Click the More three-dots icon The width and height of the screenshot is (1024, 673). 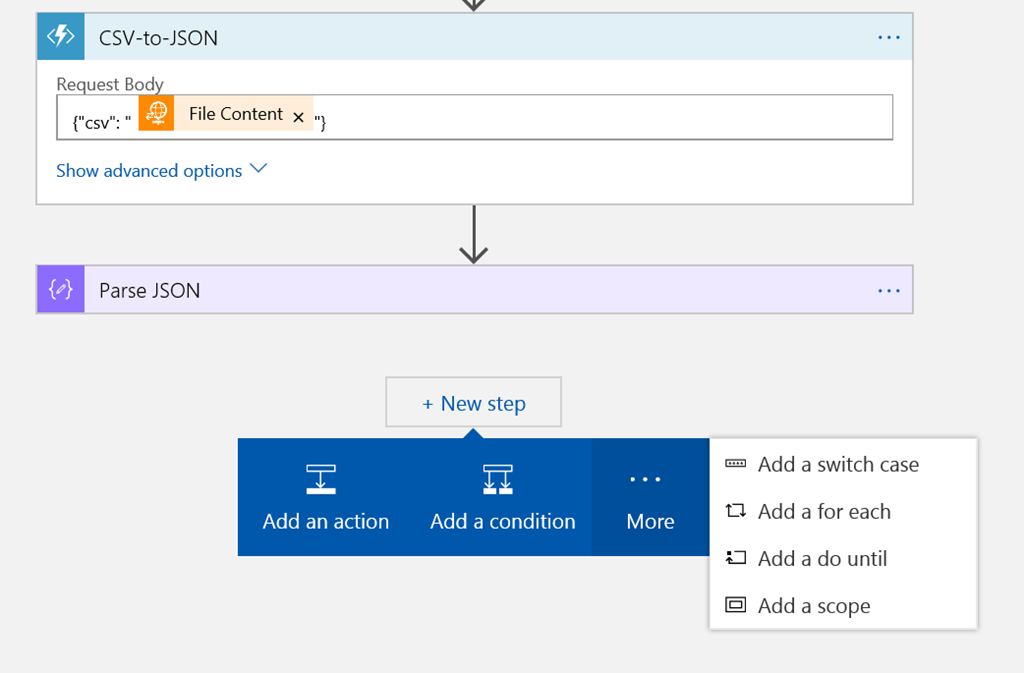tap(645, 480)
